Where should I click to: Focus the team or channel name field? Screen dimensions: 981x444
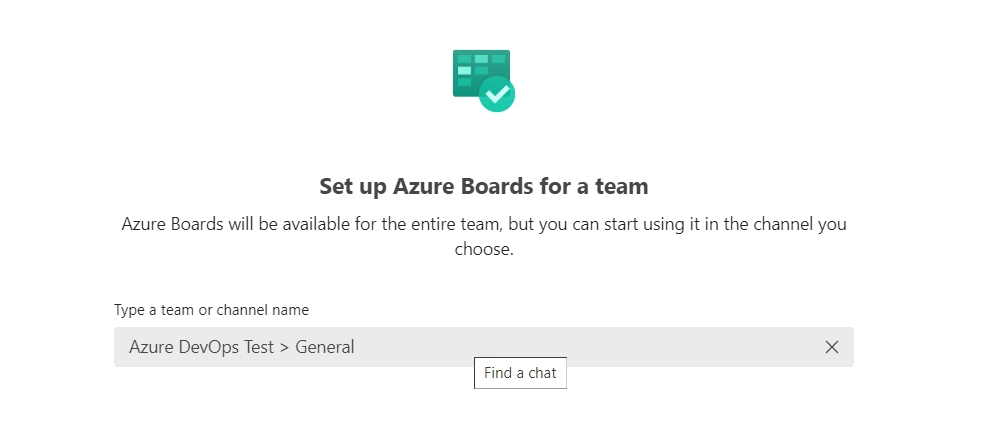[484, 346]
